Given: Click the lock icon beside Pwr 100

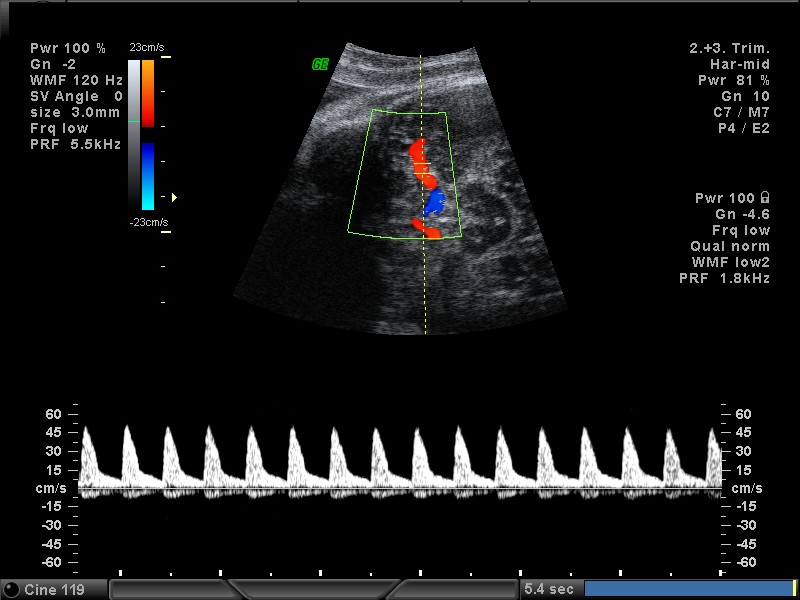Looking at the screenshot, I should [764, 197].
